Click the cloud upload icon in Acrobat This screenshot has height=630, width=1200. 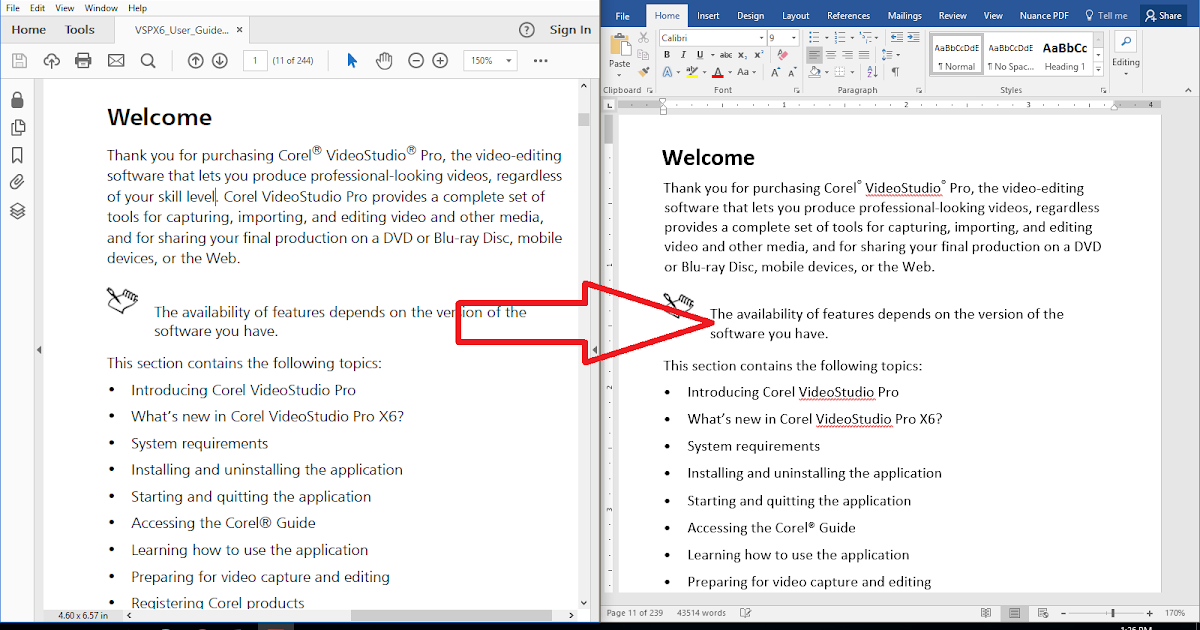[x=51, y=61]
